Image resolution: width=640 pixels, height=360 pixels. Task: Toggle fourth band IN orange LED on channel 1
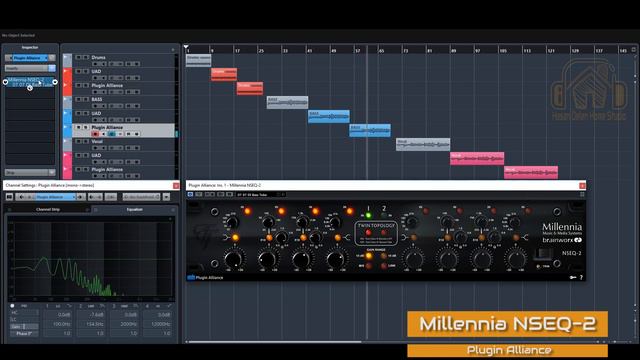tap(349, 211)
